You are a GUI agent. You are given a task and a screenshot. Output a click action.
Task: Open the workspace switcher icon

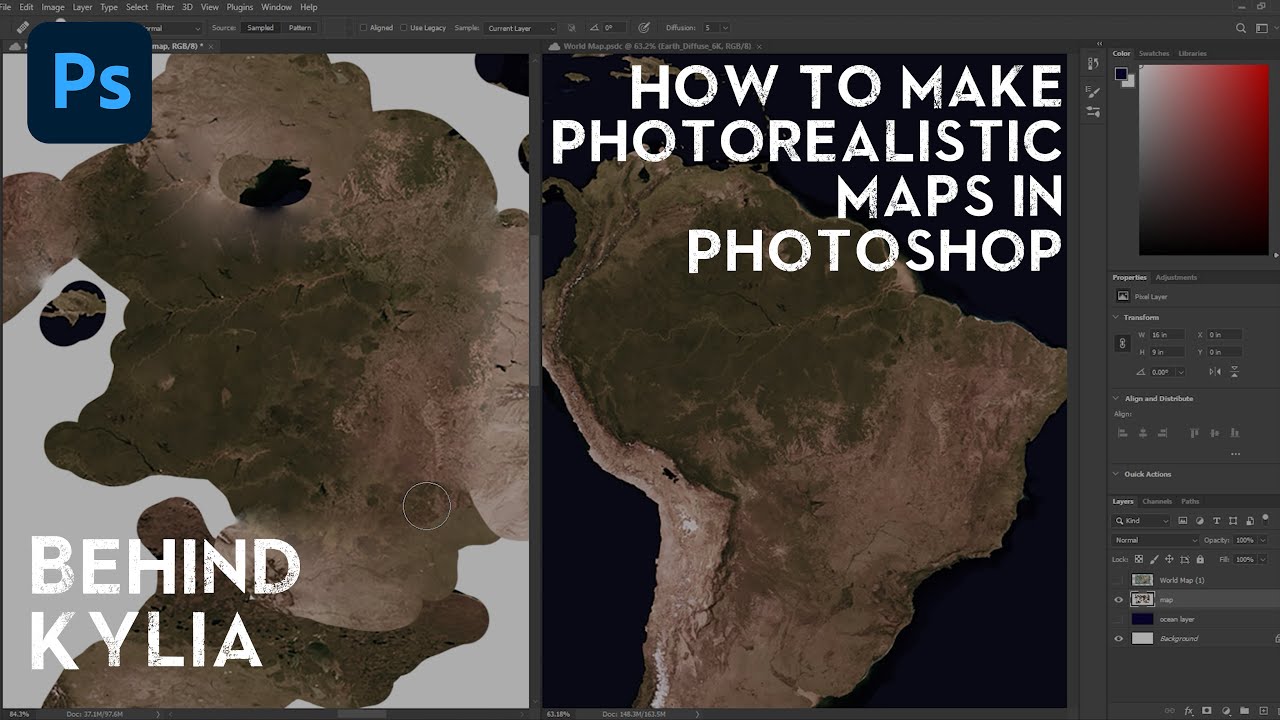(x=1264, y=28)
